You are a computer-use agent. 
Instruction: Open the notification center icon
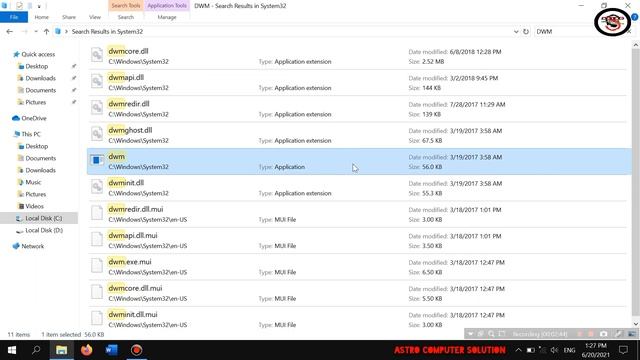(x=623, y=350)
